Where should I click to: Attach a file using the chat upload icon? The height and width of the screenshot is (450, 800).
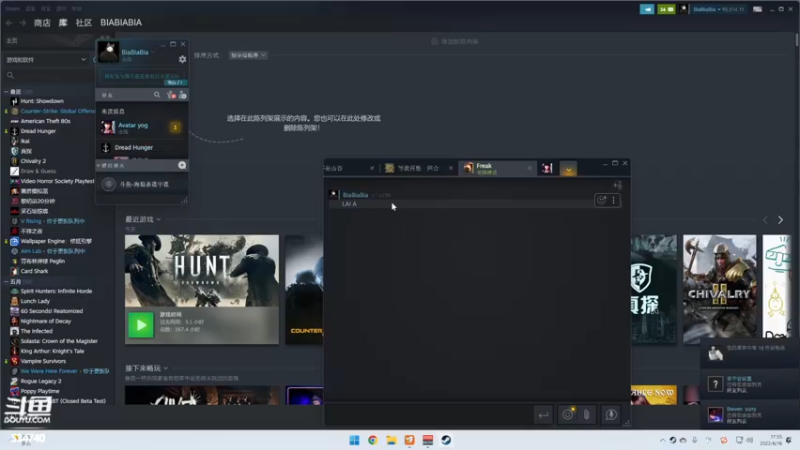click(x=587, y=415)
